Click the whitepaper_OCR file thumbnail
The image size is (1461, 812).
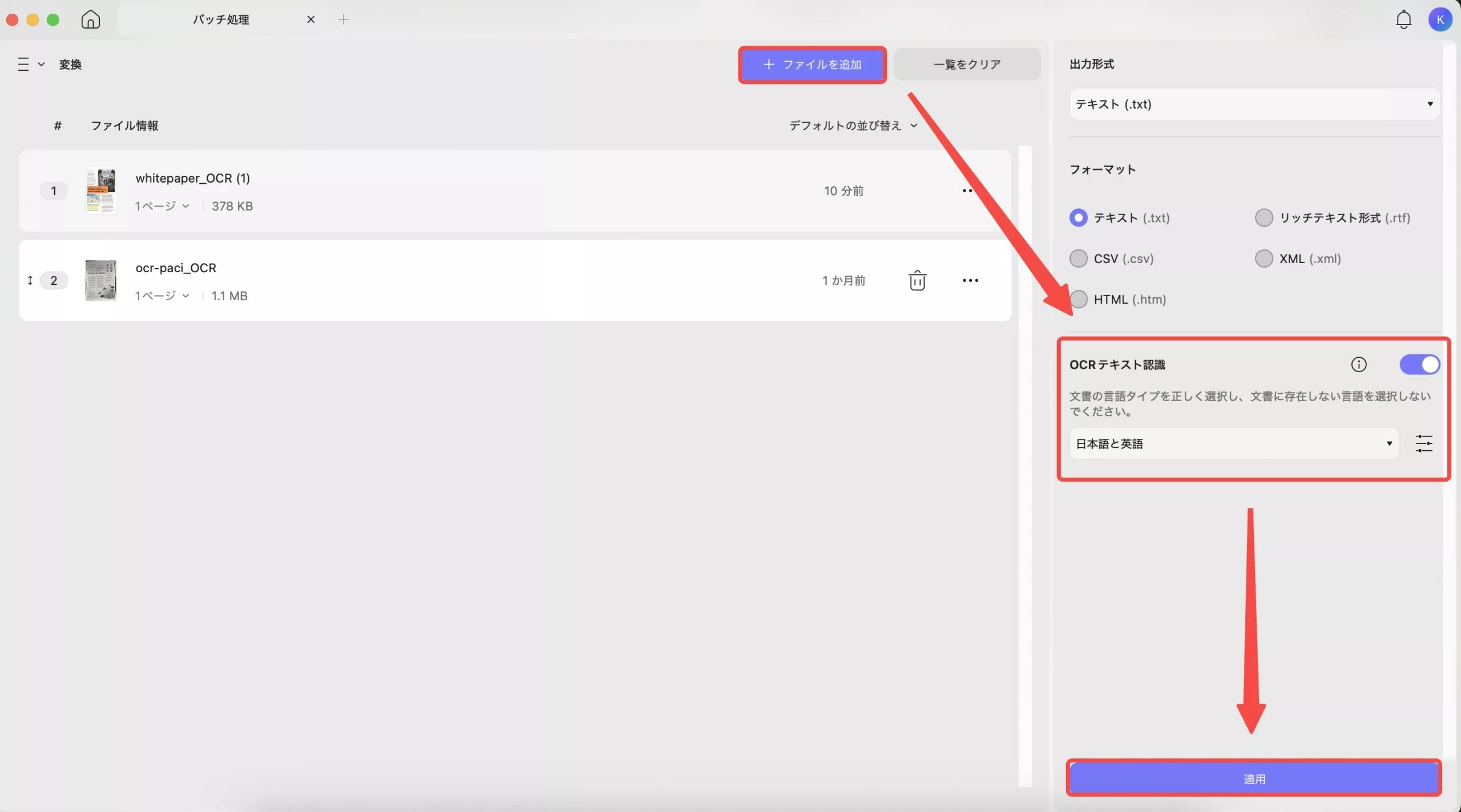click(x=100, y=191)
